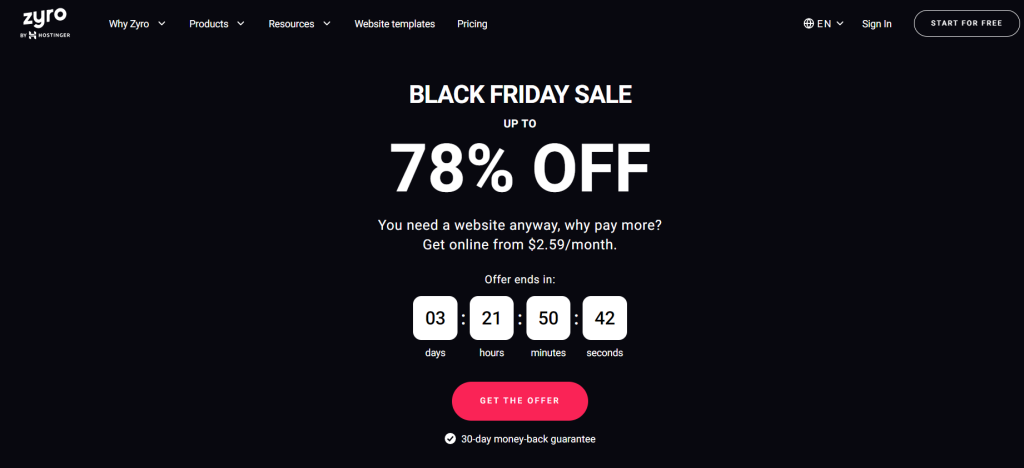Click the 30-day money-back guarantee text
1024x468 pixels.
pyautogui.click(x=528, y=439)
